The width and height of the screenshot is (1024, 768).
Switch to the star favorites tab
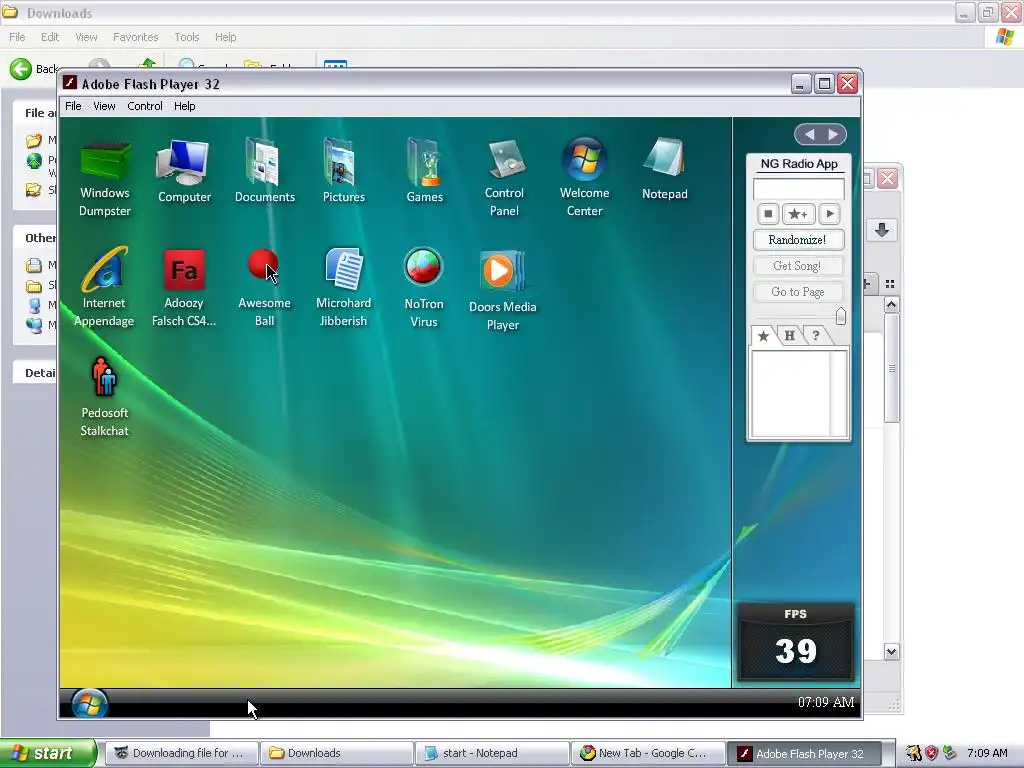(x=763, y=336)
